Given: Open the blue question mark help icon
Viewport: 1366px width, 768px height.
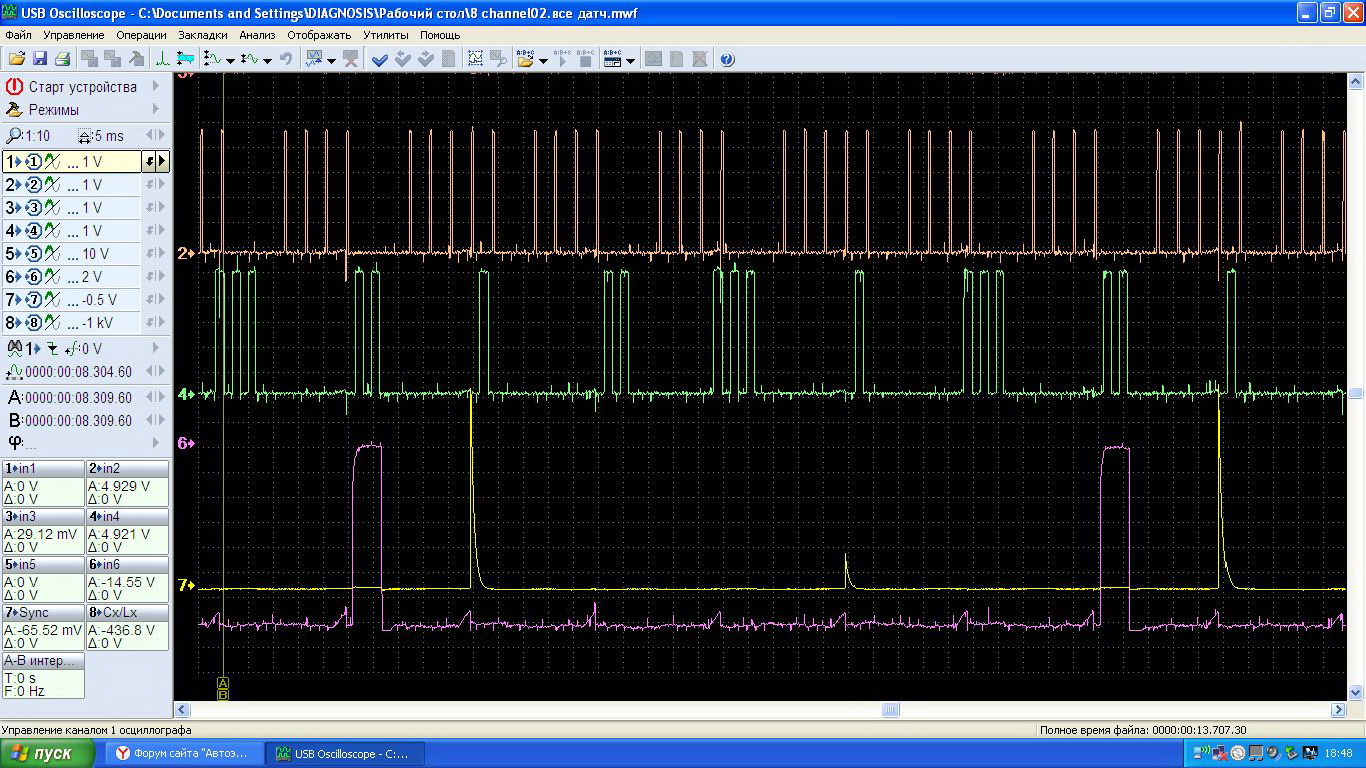Looking at the screenshot, I should pyautogui.click(x=727, y=59).
